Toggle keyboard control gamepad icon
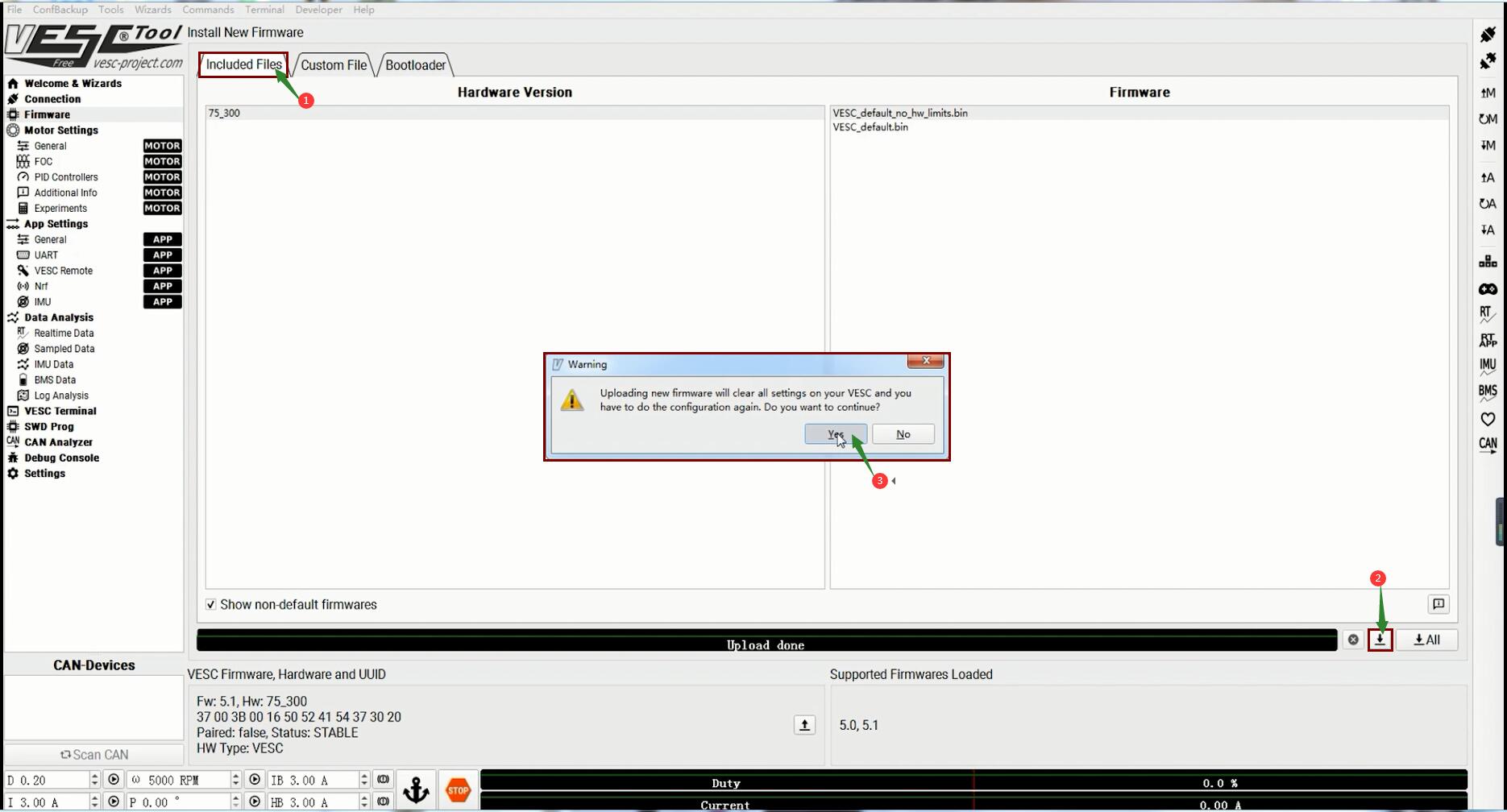Viewport: 1507px width, 812px height. click(x=1488, y=289)
